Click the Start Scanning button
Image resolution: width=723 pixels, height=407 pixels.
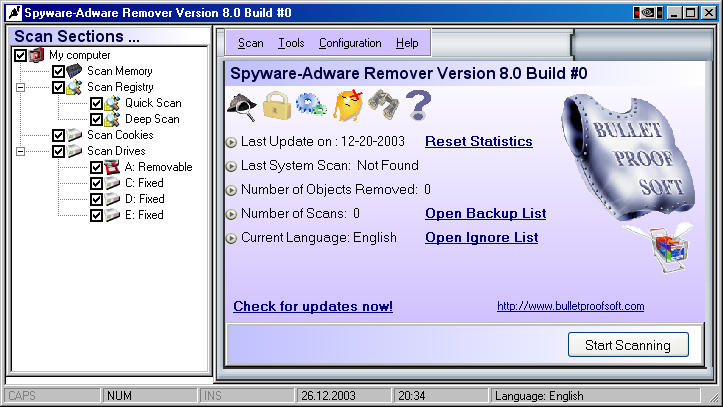click(x=628, y=345)
